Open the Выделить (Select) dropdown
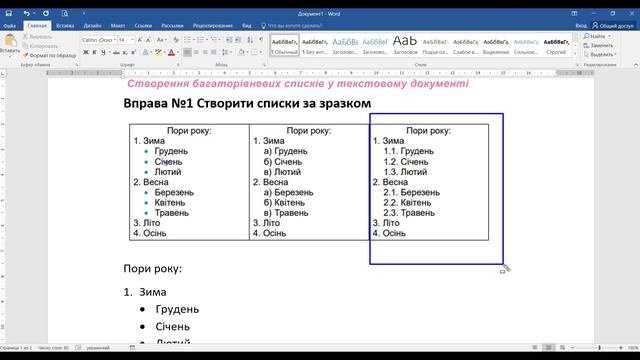Image resolution: width=640 pixels, height=360 pixels. [x=599, y=54]
